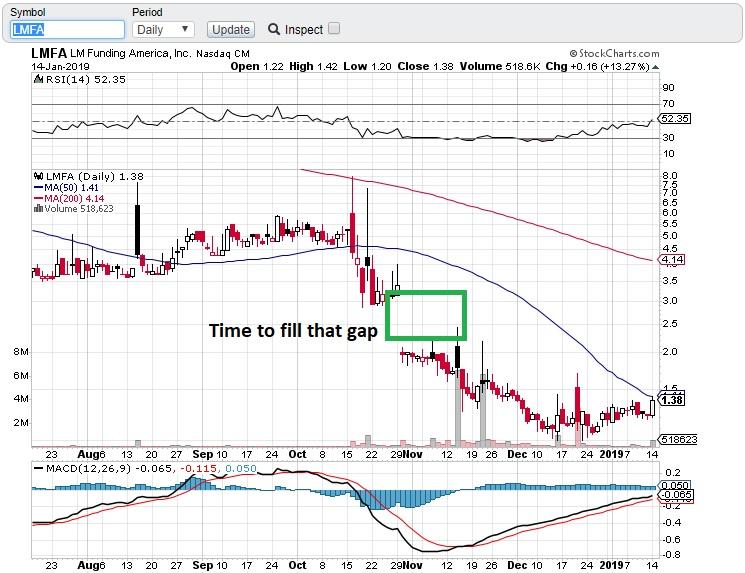Click the Low 1.20 header value

pos(367,67)
